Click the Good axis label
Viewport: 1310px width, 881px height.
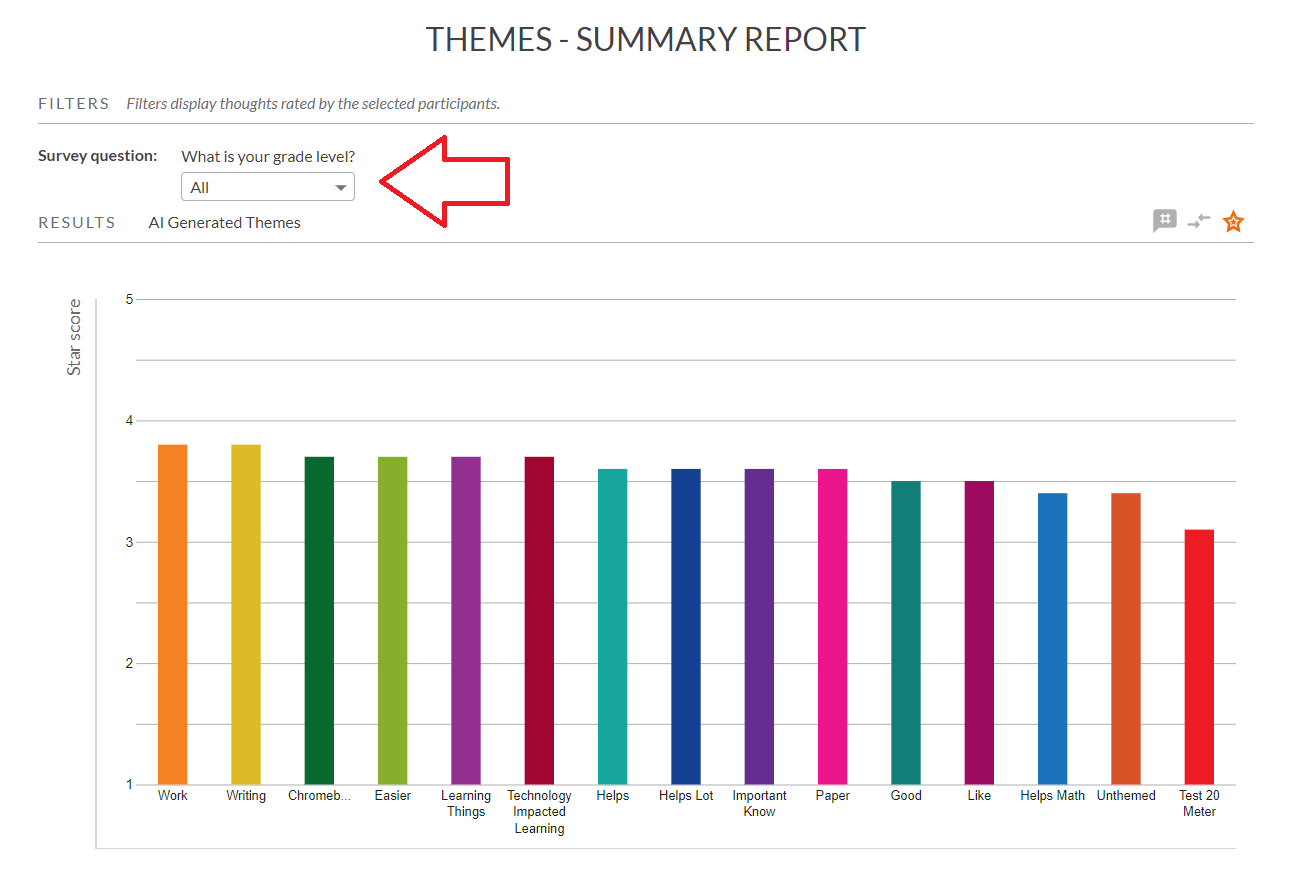906,796
